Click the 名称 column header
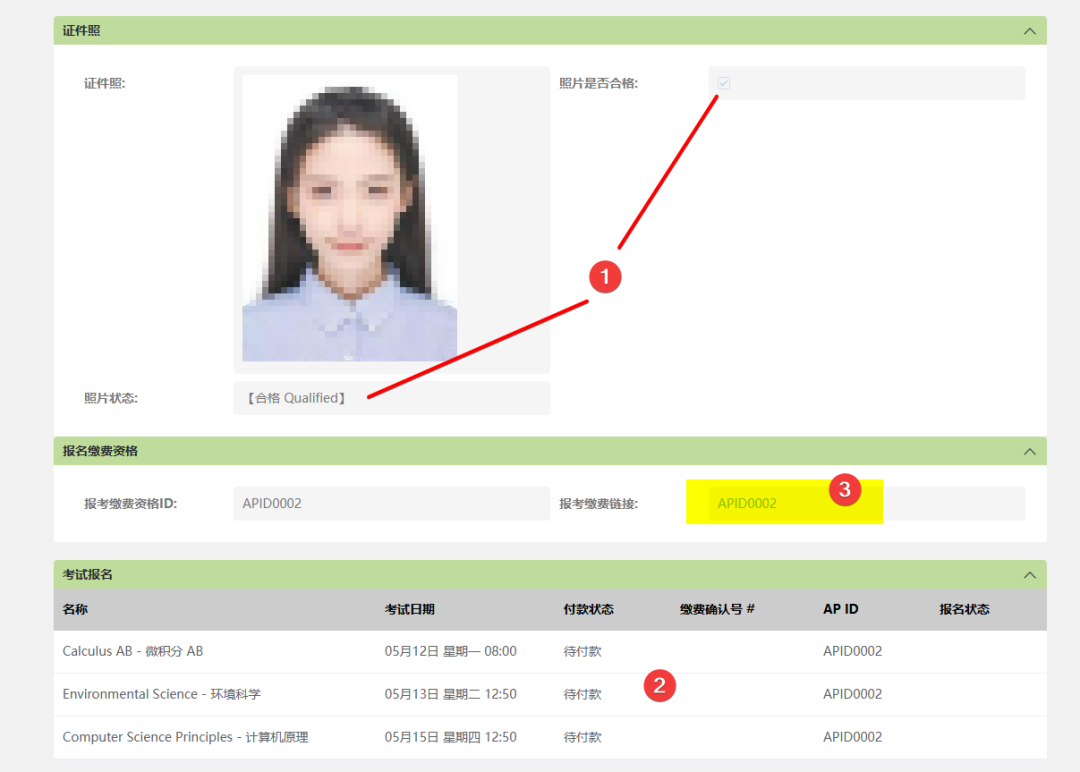This screenshot has height=772, width=1080. click(75, 609)
